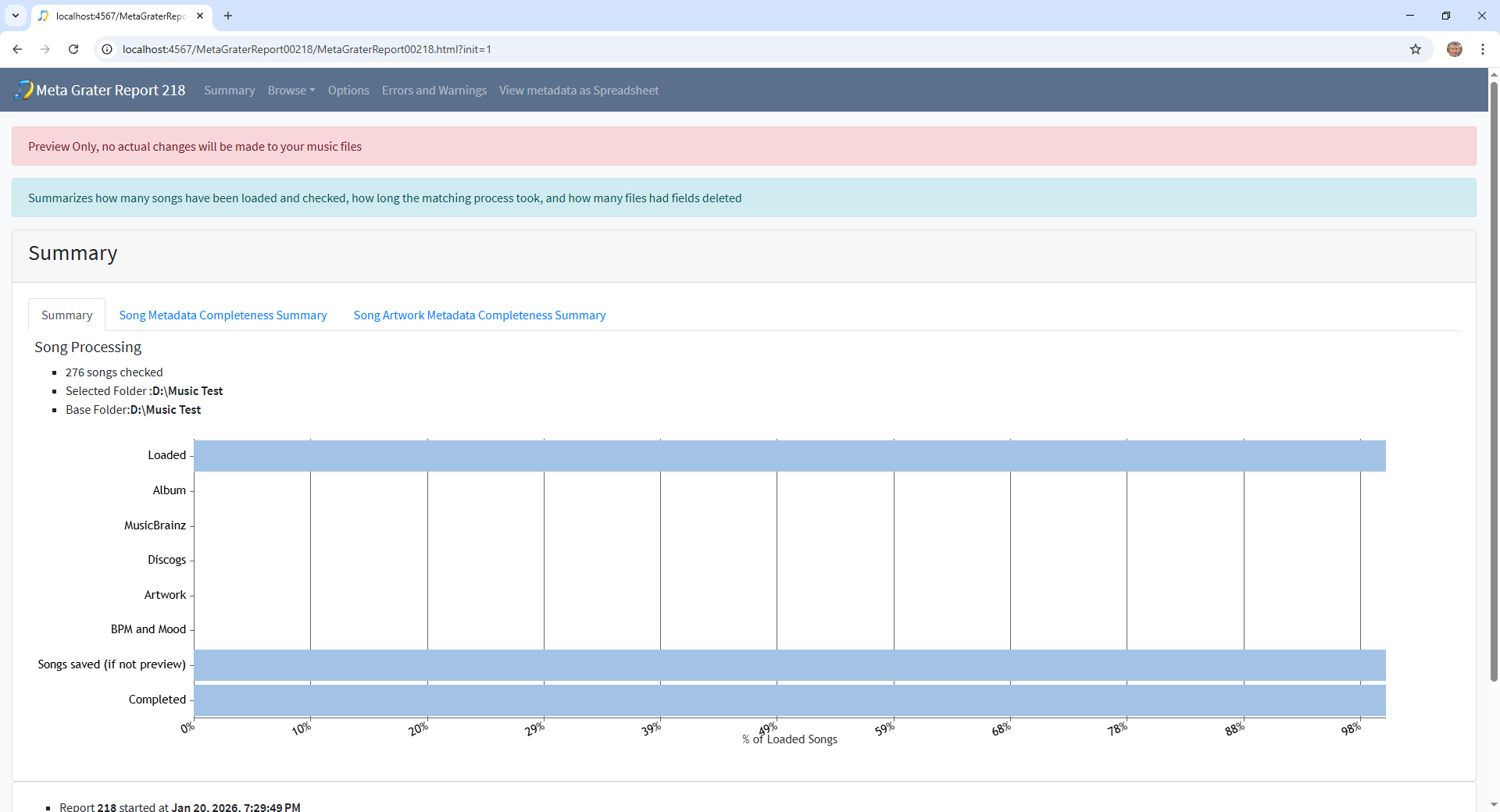Image resolution: width=1500 pixels, height=812 pixels.
Task: Click the address bar URL field
Action: coord(703,49)
